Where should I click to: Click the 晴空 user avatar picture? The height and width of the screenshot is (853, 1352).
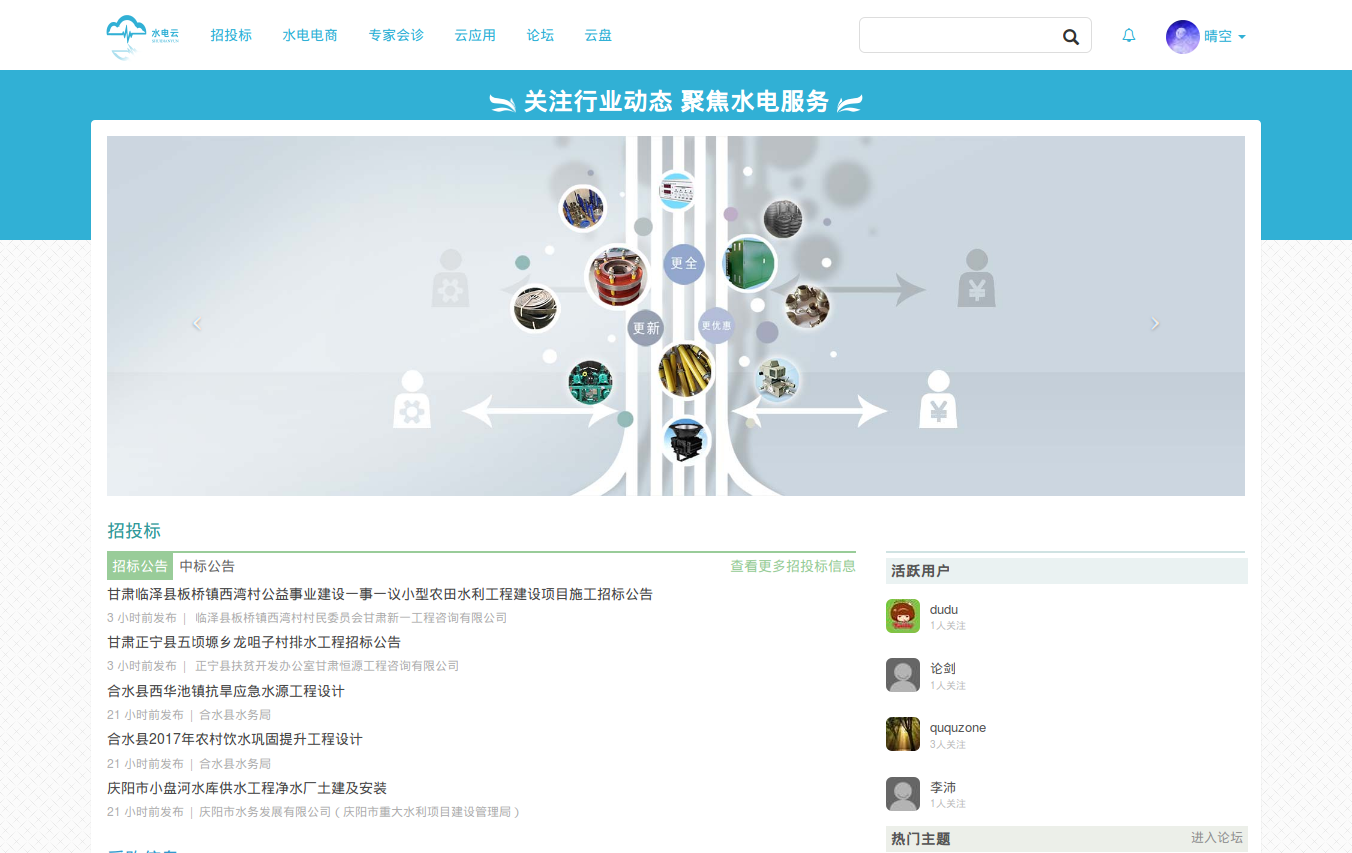[x=1182, y=36]
